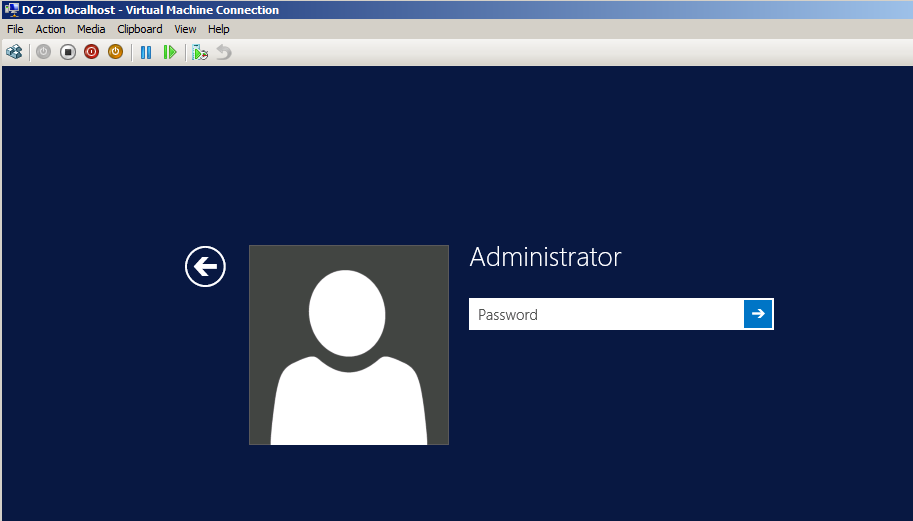Shut down the VM using the red power icon
Image resolution: width=913 pixels, height=521 pixels.
[x=91, y=52]
